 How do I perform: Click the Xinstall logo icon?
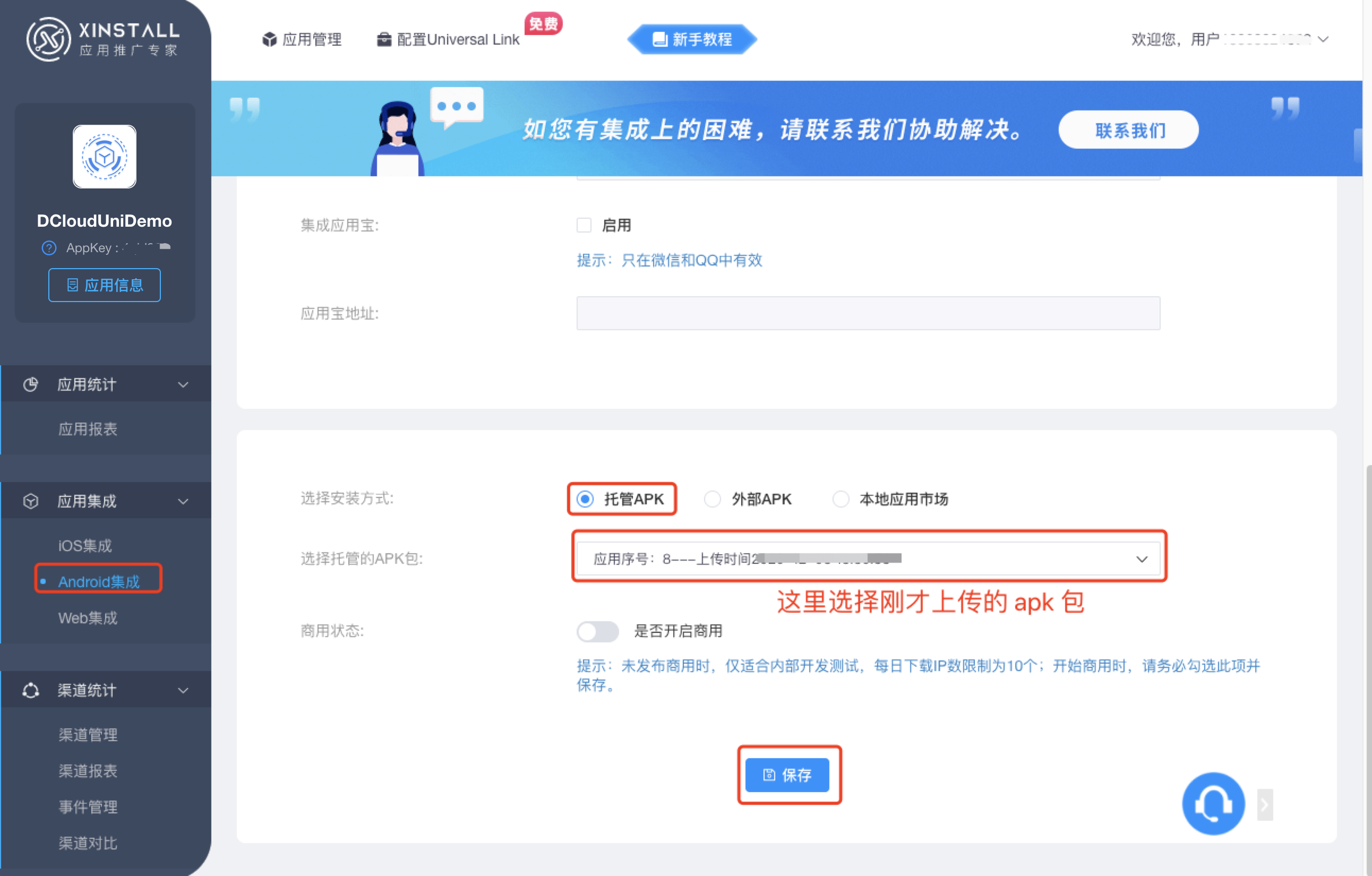pyautogui.click(x=48, y=39)
